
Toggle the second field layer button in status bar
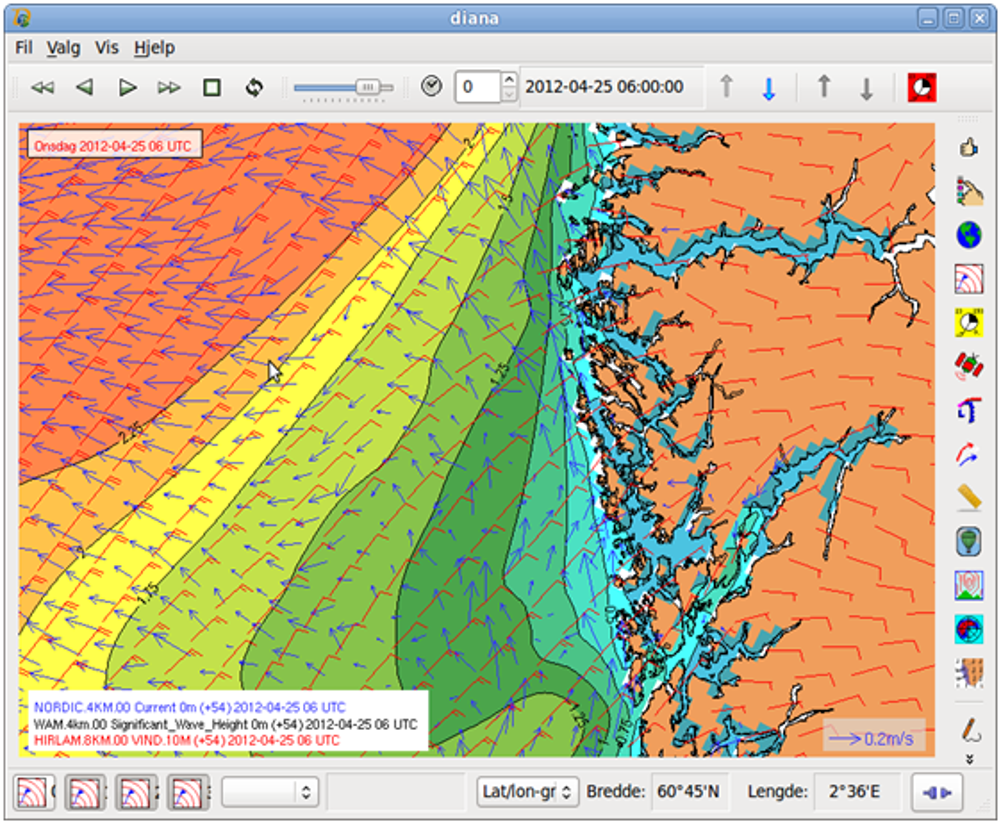(x=86, y=793)
